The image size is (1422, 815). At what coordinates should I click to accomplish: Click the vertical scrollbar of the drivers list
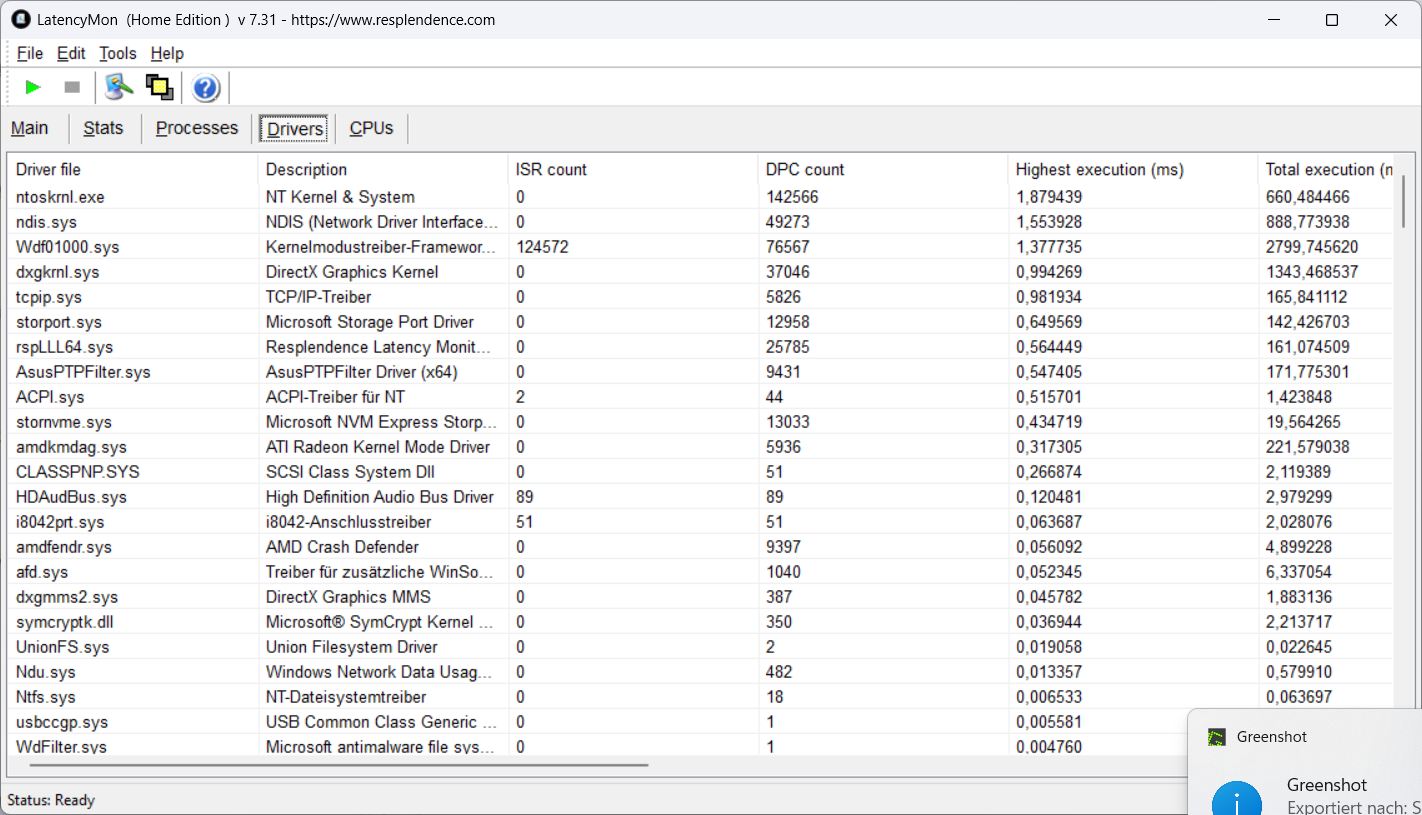coord(1404,200)
